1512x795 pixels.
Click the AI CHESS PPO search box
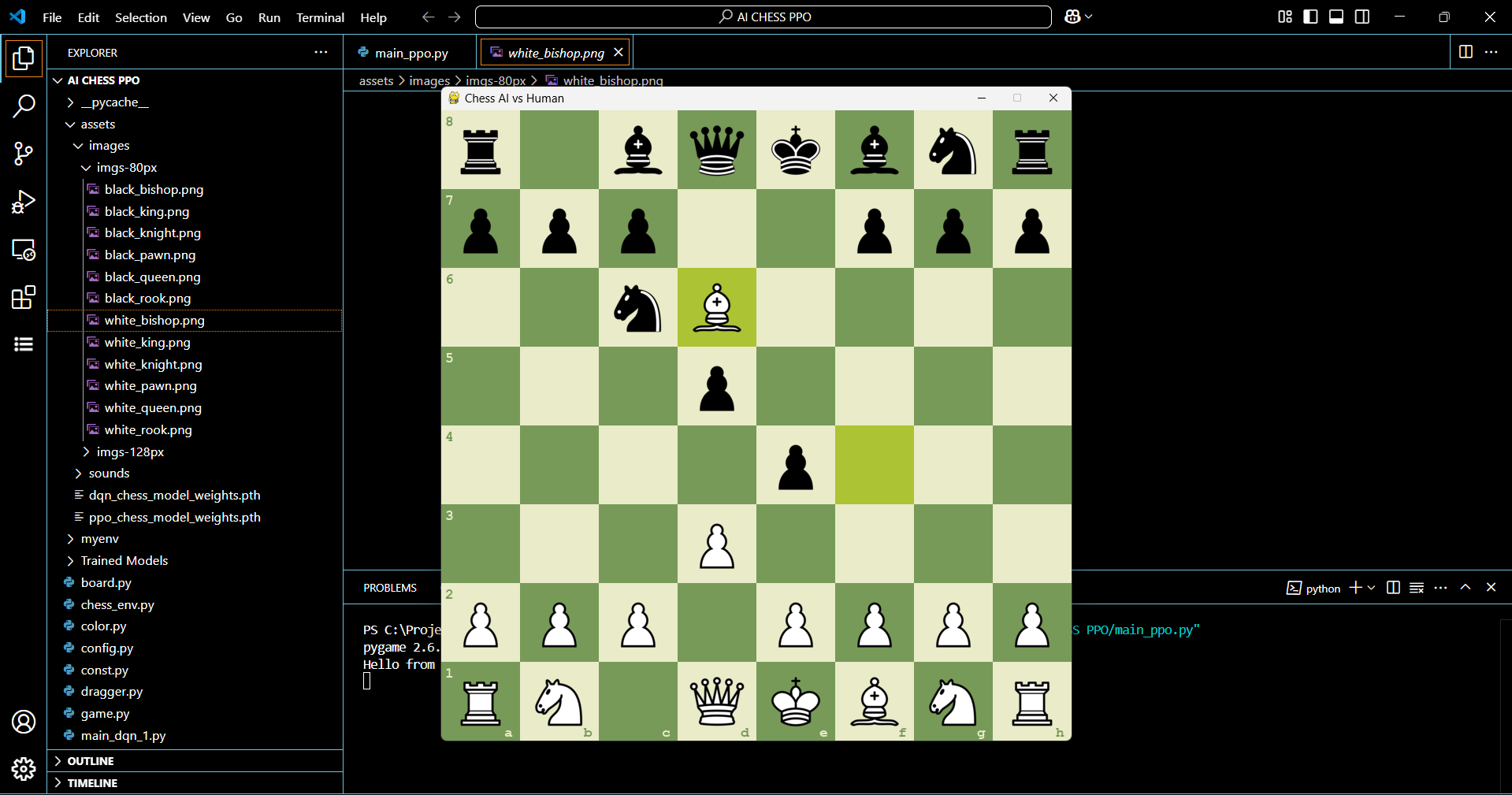[763, 17]
